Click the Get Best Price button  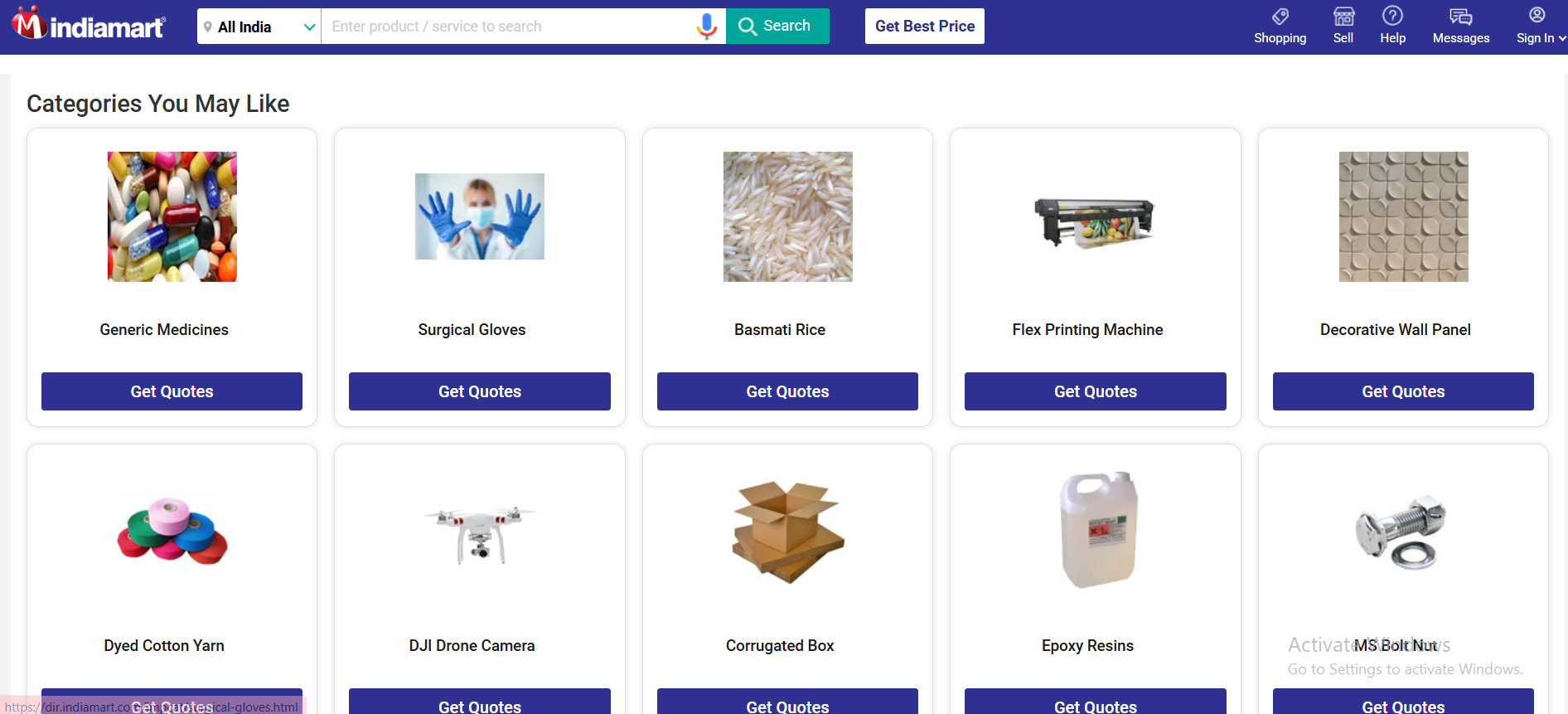(x=925, y=26)
